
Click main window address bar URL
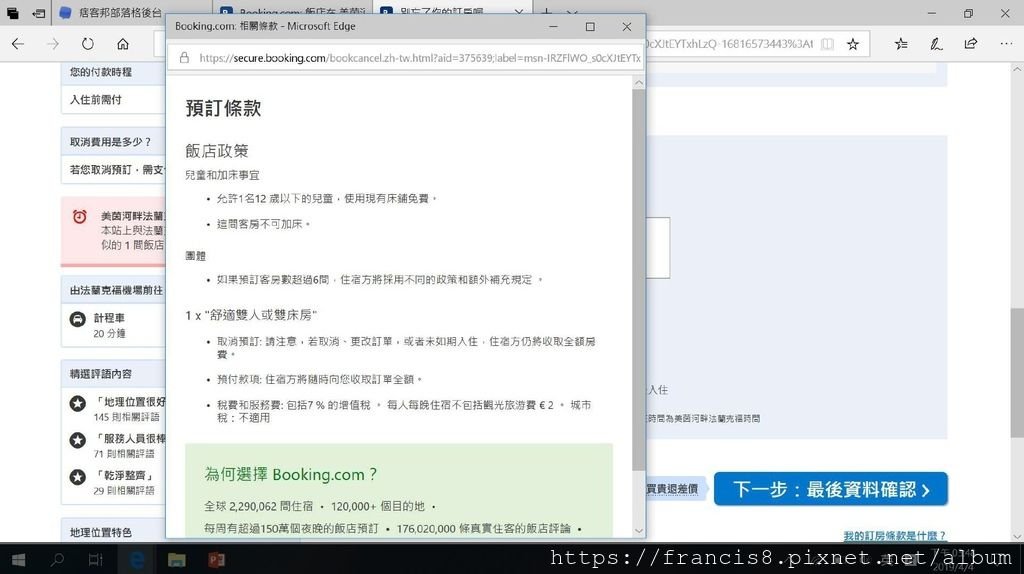coord(728,44)
